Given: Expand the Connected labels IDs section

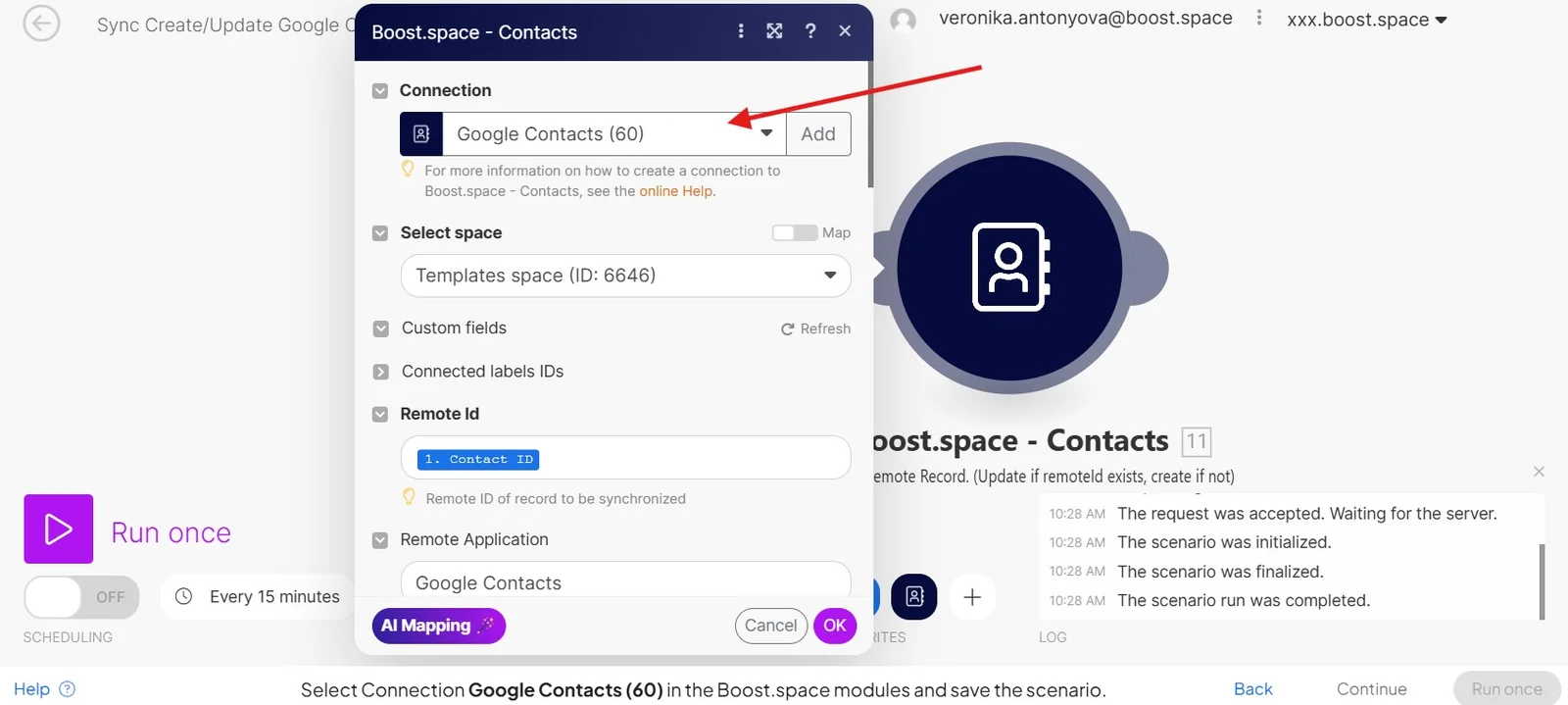Looking at the screenshot, I should pos(381,373).
